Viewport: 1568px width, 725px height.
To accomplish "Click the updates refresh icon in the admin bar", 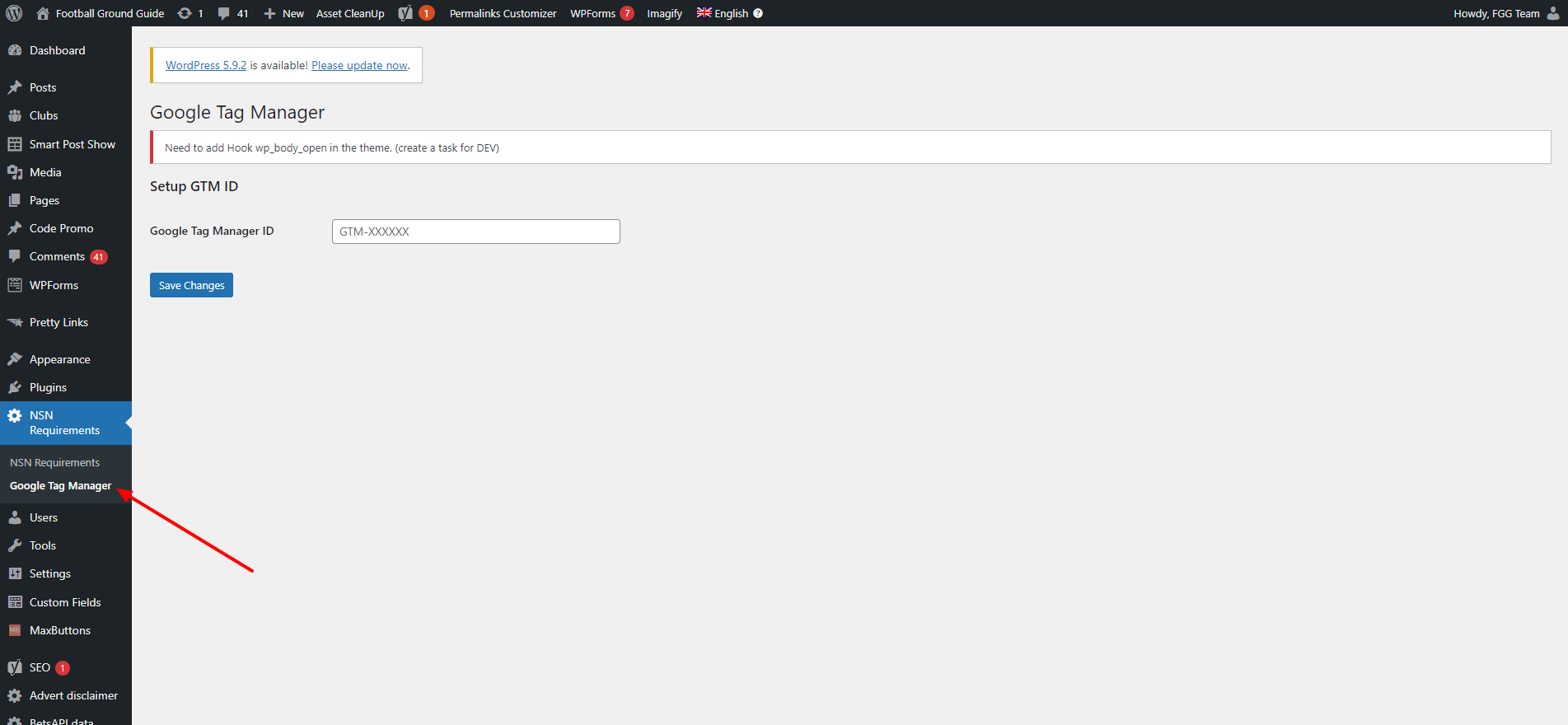I will (185, 13).
